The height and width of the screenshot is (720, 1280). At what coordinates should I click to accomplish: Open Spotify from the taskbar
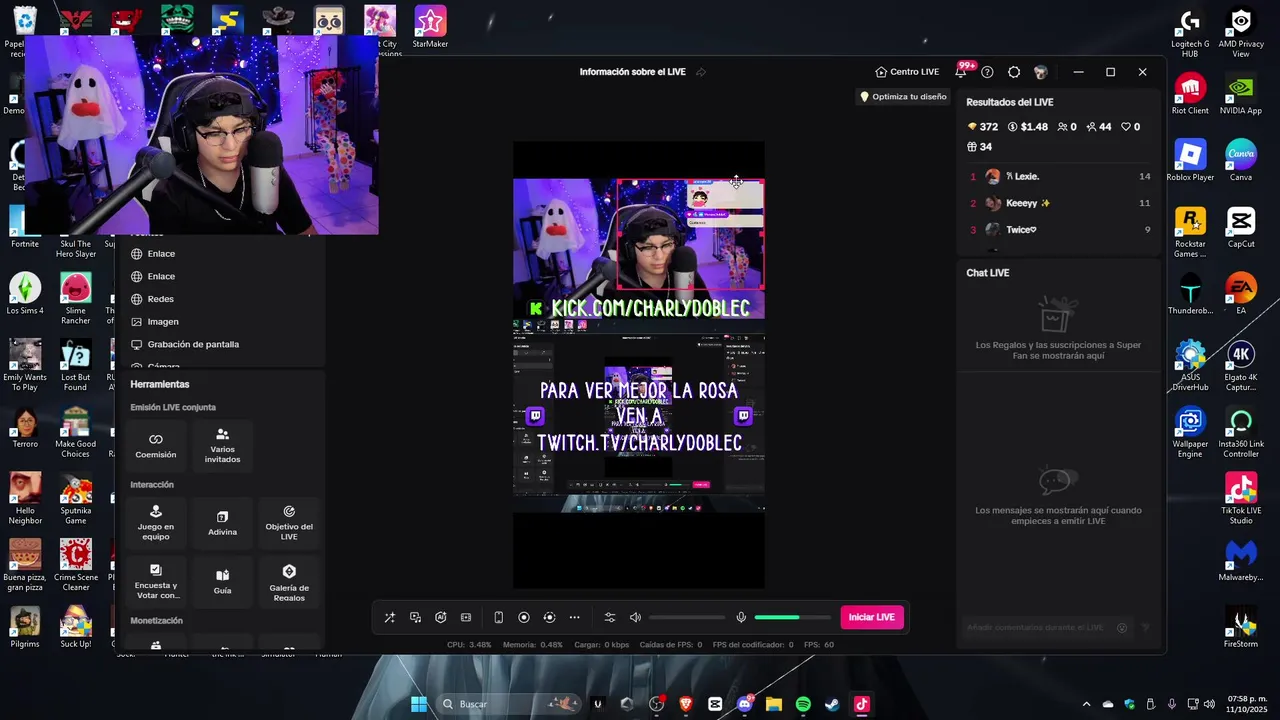click(803, 704)
